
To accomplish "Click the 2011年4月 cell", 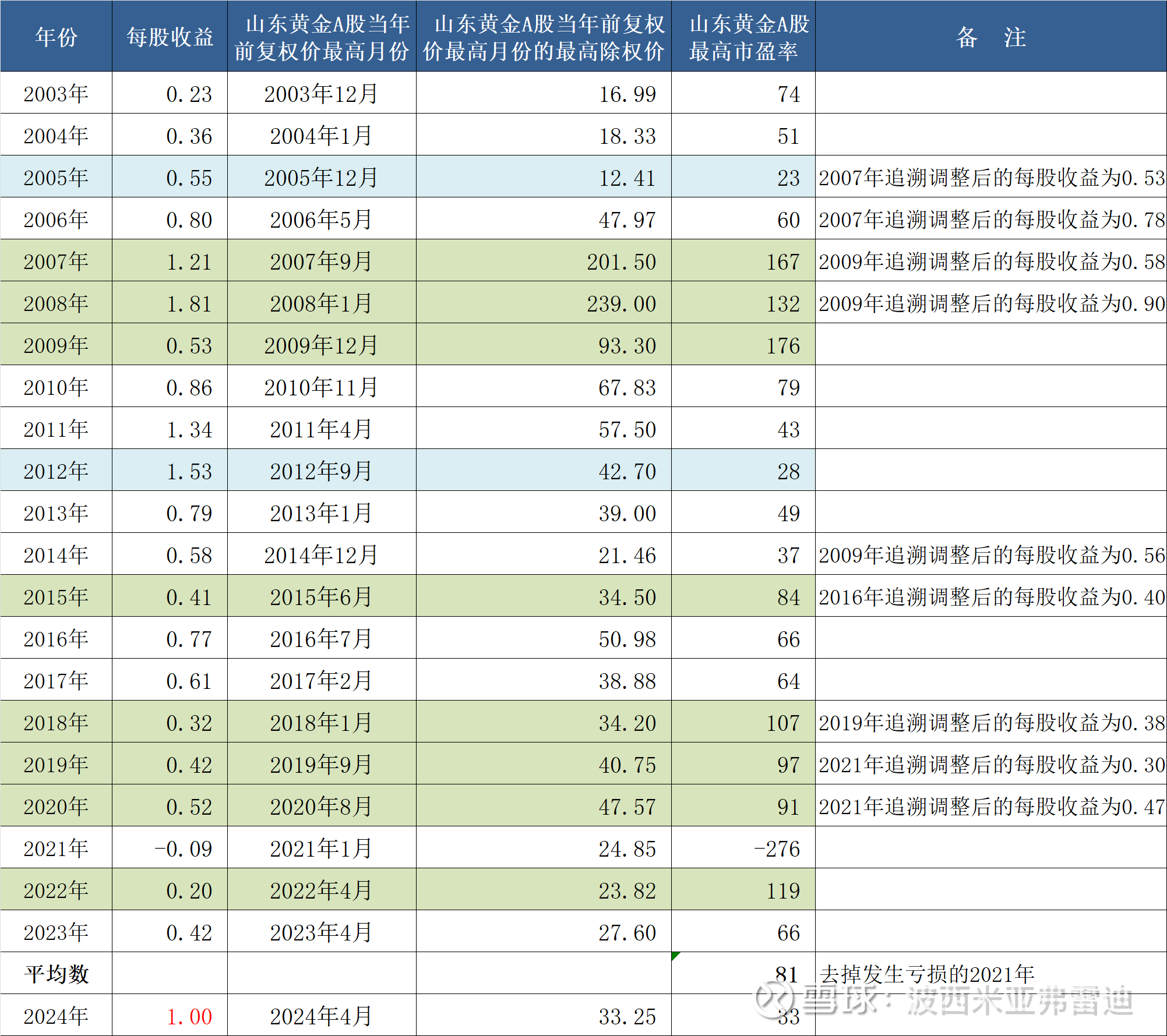I will point(322,429).
